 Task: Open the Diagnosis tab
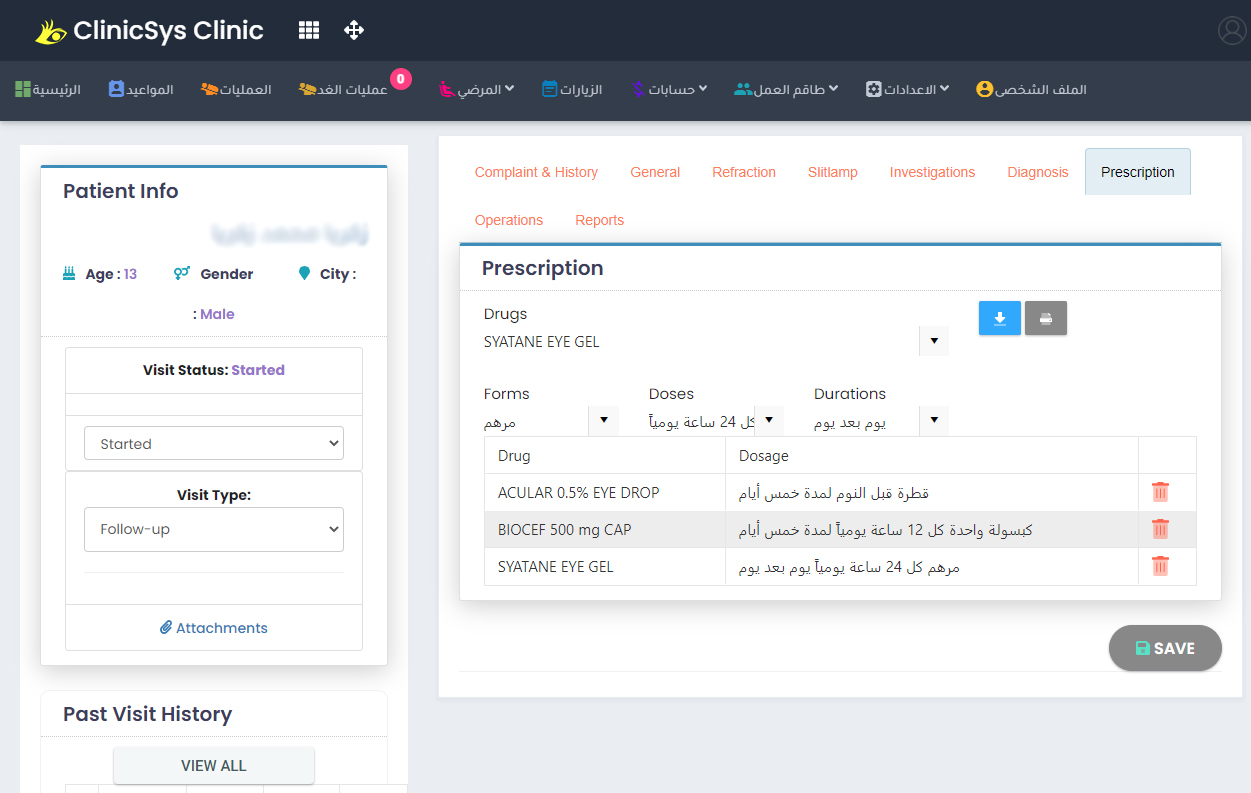click(x=1037, y=172)
